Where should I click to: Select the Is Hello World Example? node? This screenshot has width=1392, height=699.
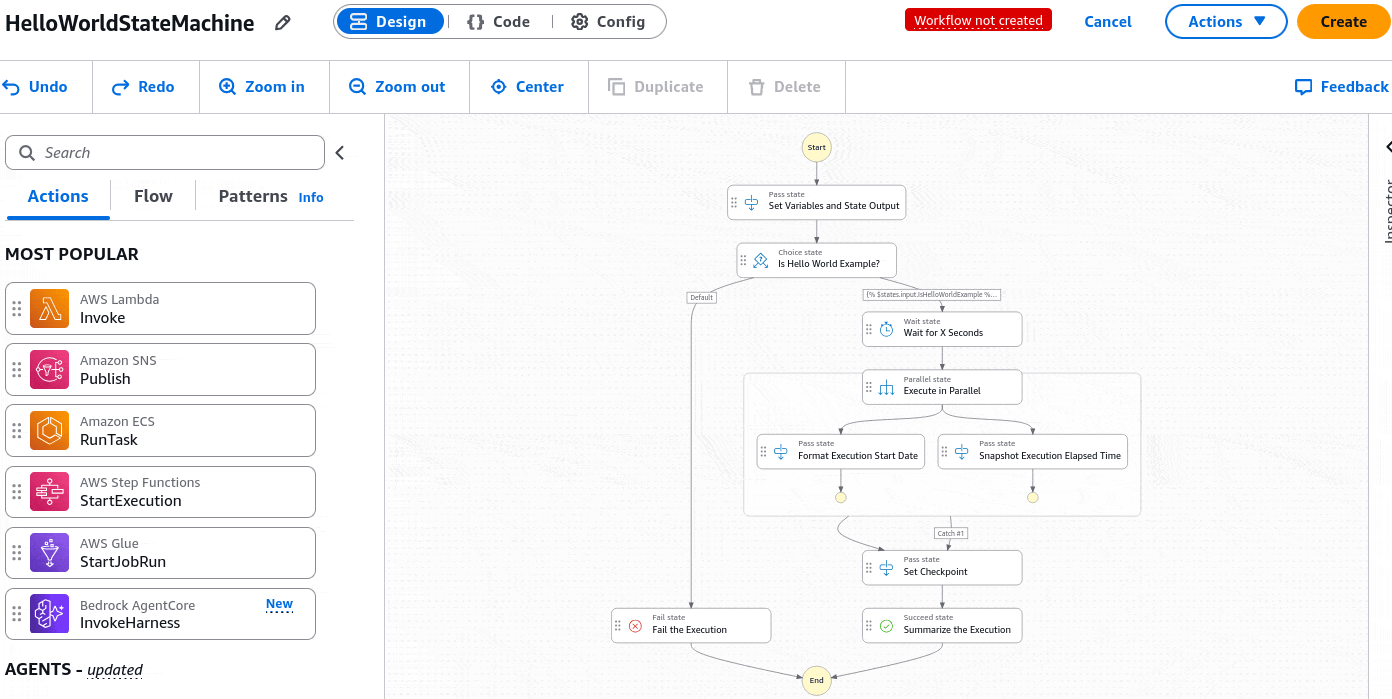click(x=816, y=260)
